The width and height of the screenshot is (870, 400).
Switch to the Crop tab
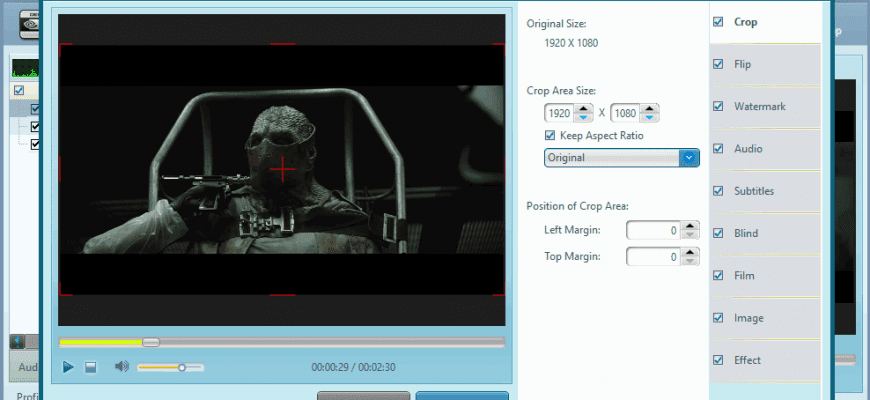coord(765,22)
